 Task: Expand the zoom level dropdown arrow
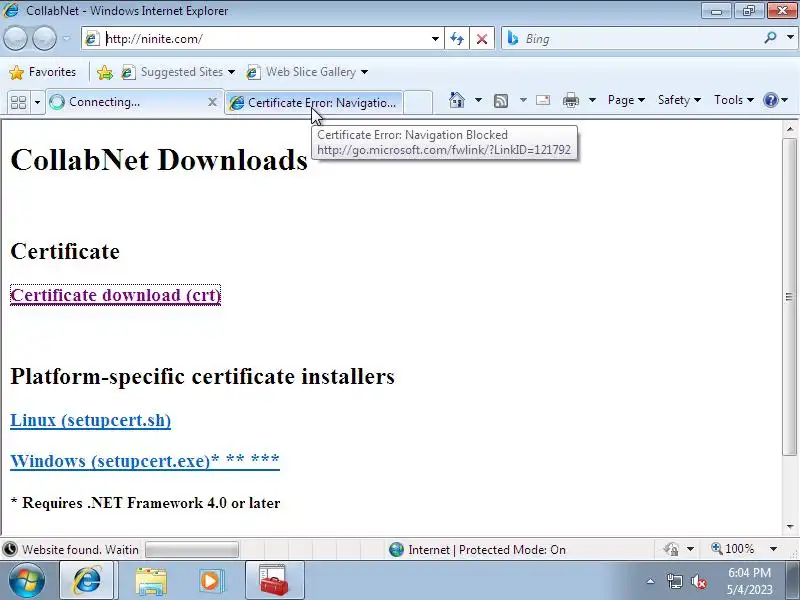(x=773, y=549)
